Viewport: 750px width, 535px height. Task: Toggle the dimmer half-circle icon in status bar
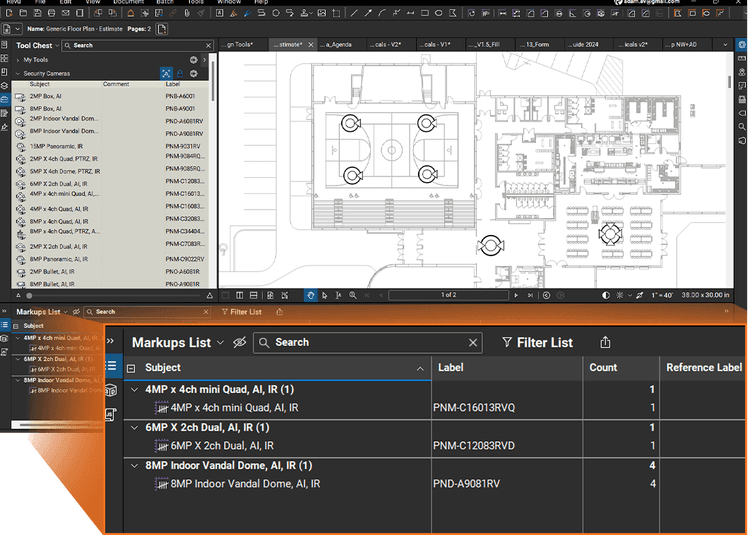[606, 295]
